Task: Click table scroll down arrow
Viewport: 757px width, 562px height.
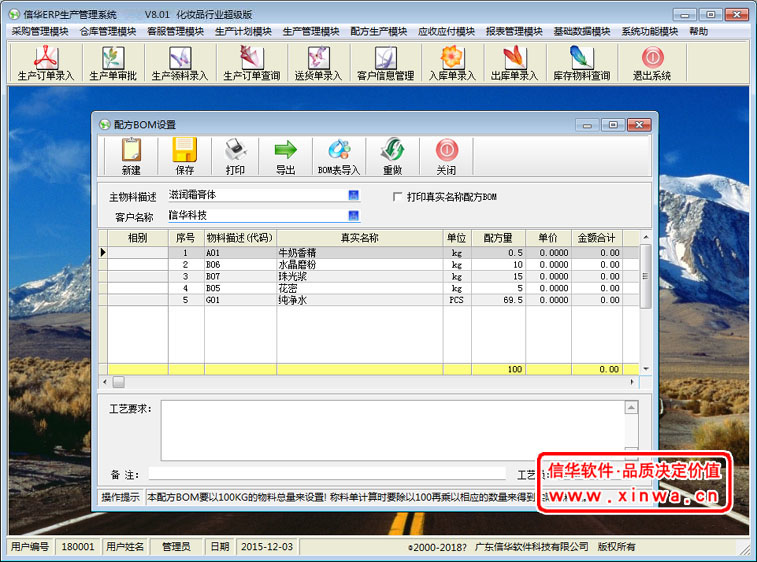Action: pyautogui.click(x=645, y=369)
